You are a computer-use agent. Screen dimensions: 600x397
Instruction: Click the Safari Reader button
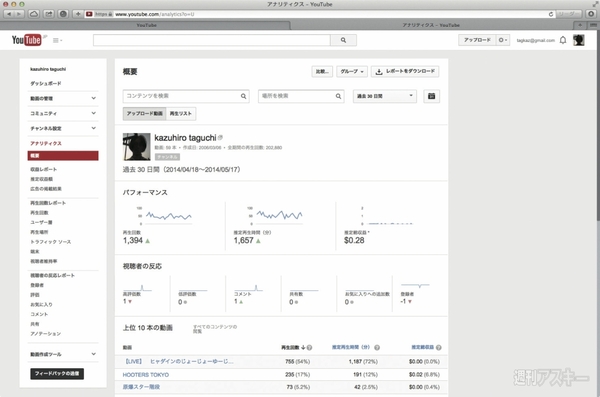click(568, 14)
